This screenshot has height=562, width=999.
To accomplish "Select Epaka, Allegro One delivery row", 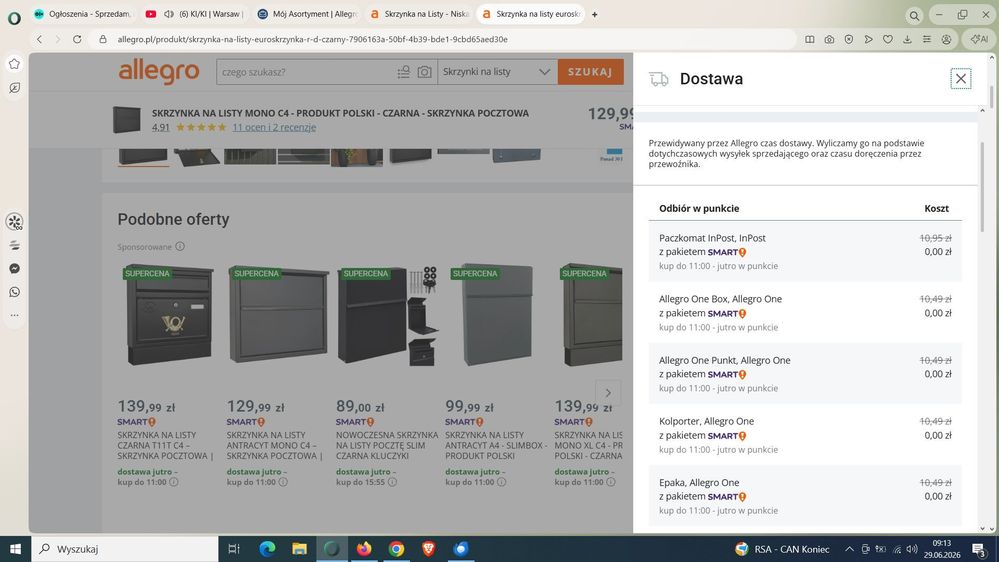I will click(805, 496).
